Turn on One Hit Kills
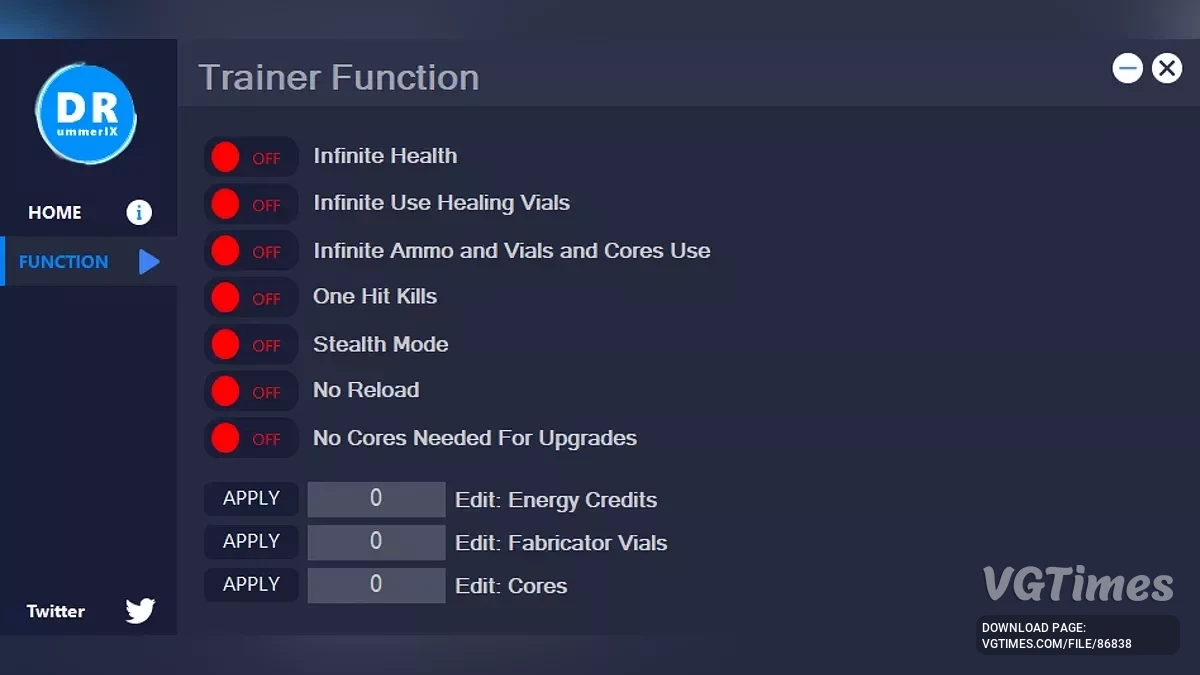Screen dimensions: 1200x675 [x=250, y=298]
